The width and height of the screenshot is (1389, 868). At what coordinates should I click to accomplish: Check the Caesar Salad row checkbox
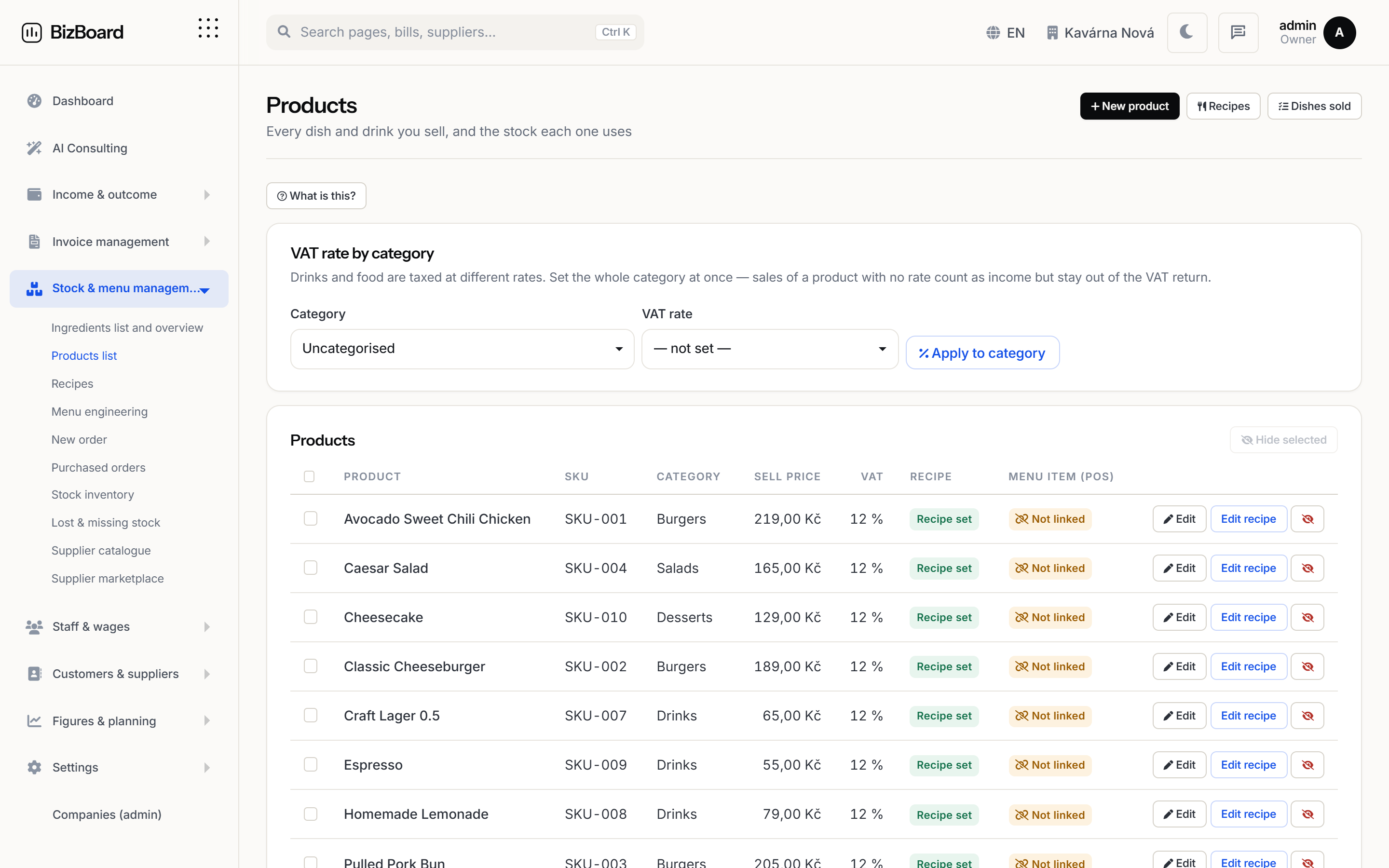311,568
